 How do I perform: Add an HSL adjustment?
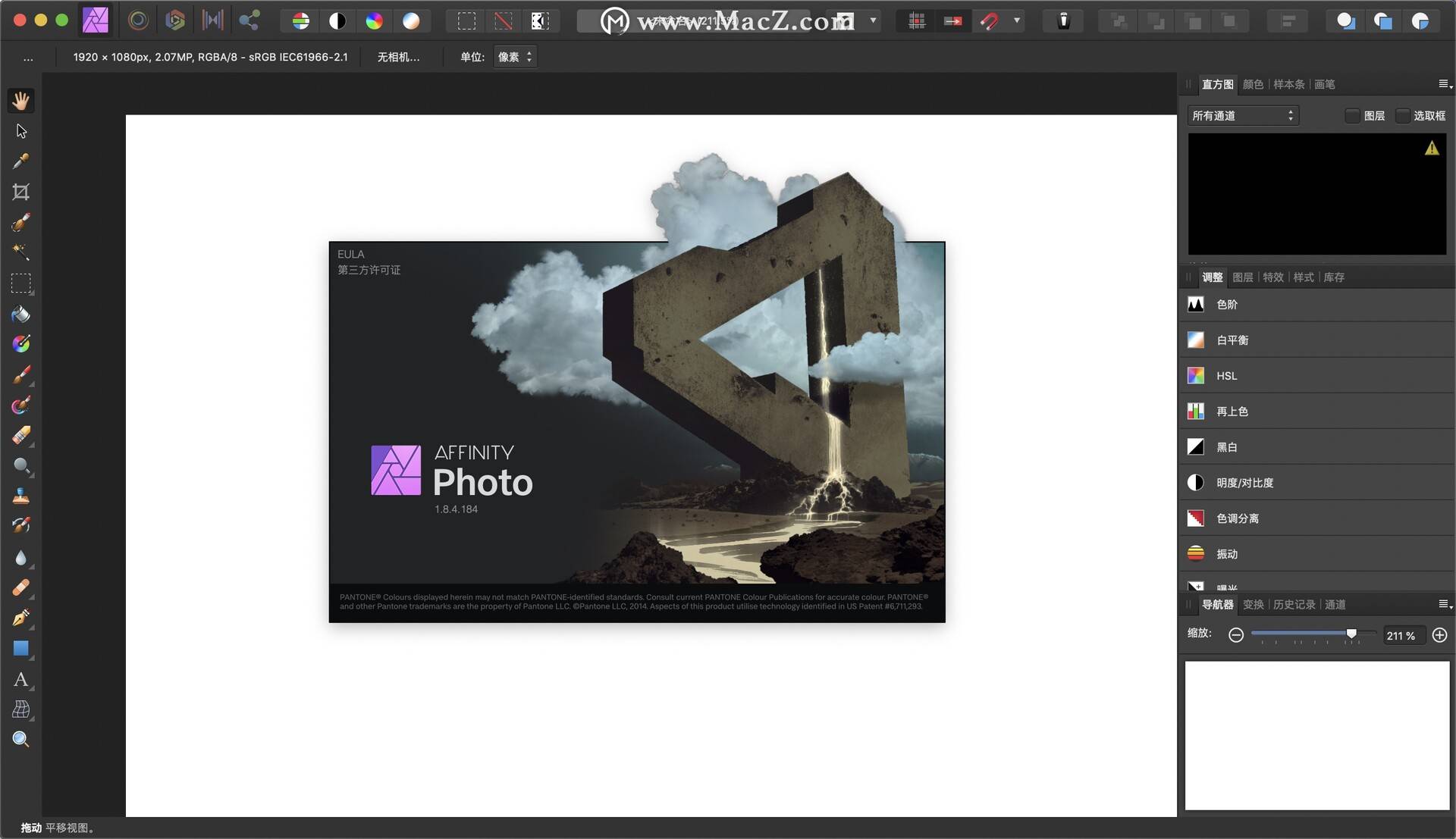[x=1316, y=375]
